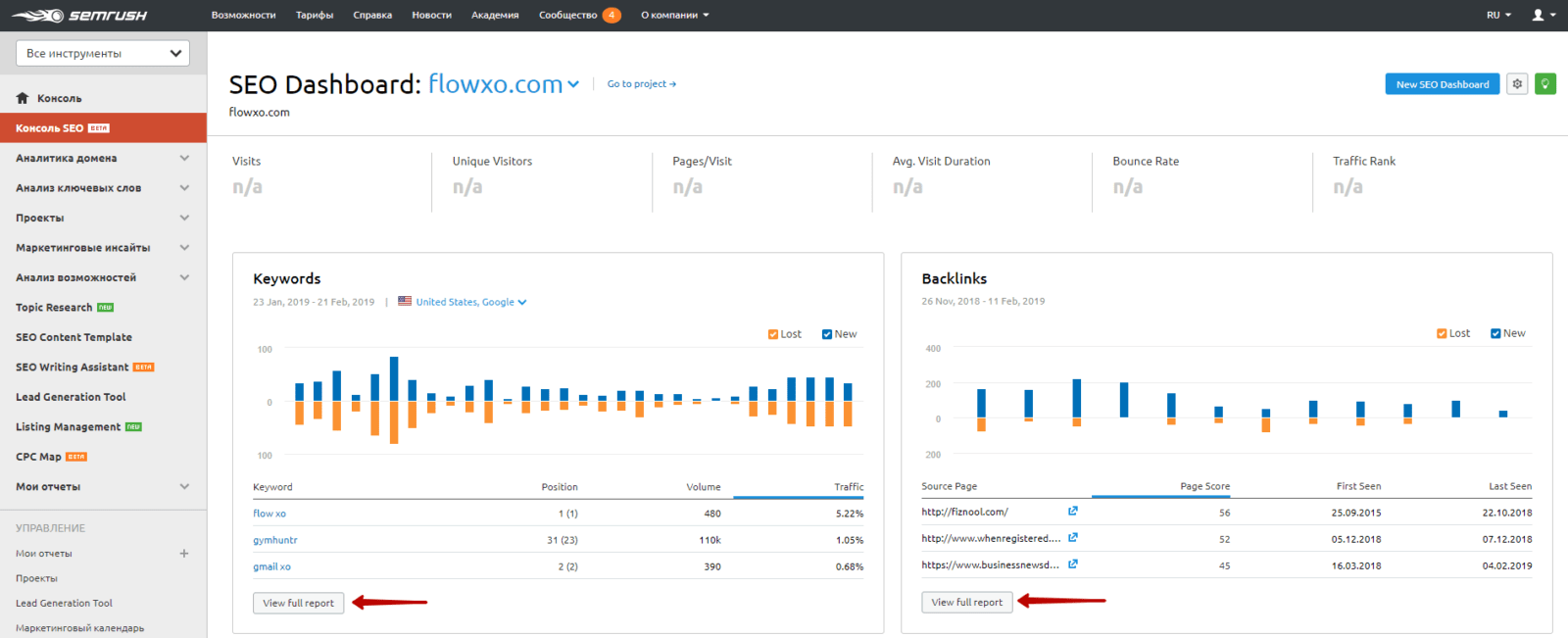Sort keywords by Volume column

[703, 487]
